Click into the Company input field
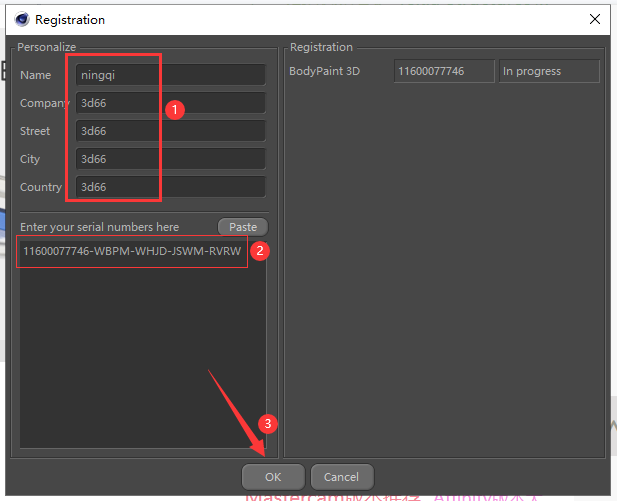Screen dimensions: 617x501 point(171,103)
